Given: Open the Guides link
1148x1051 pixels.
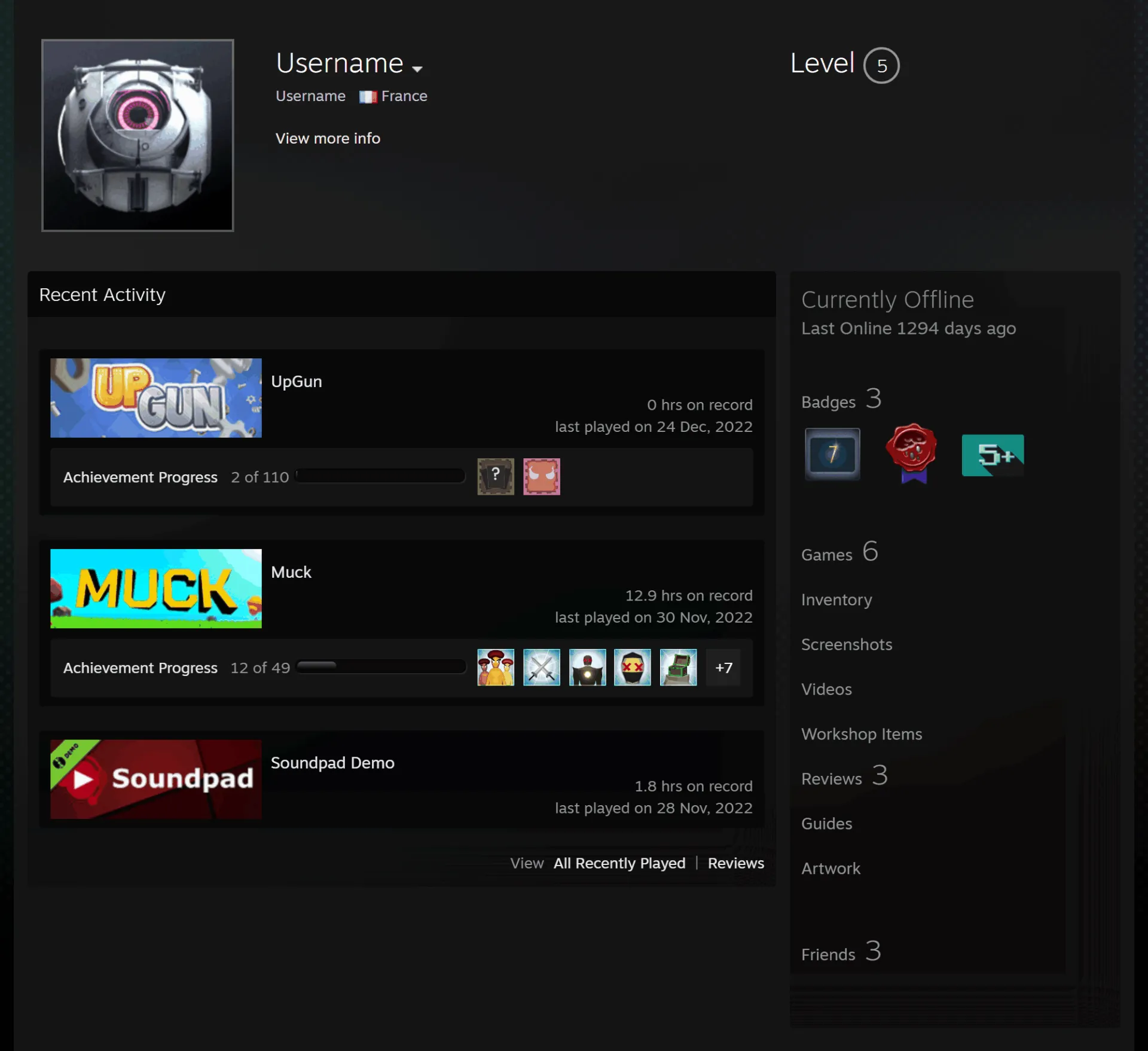Looking at the screenshot, I should [x=826, y=824].
